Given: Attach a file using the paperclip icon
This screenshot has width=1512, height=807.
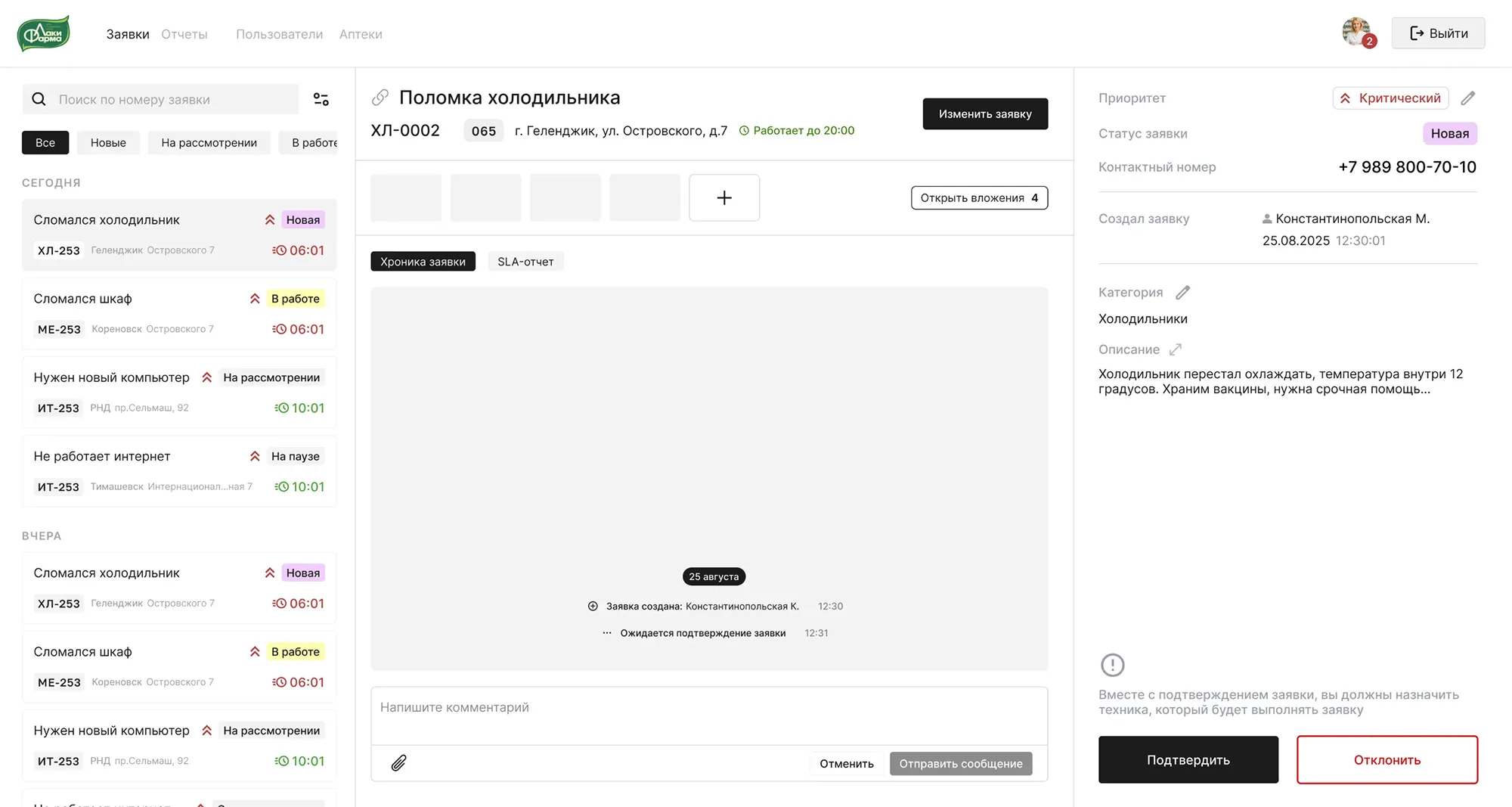Looking at the screenshot, I should [x=399, y=763].
